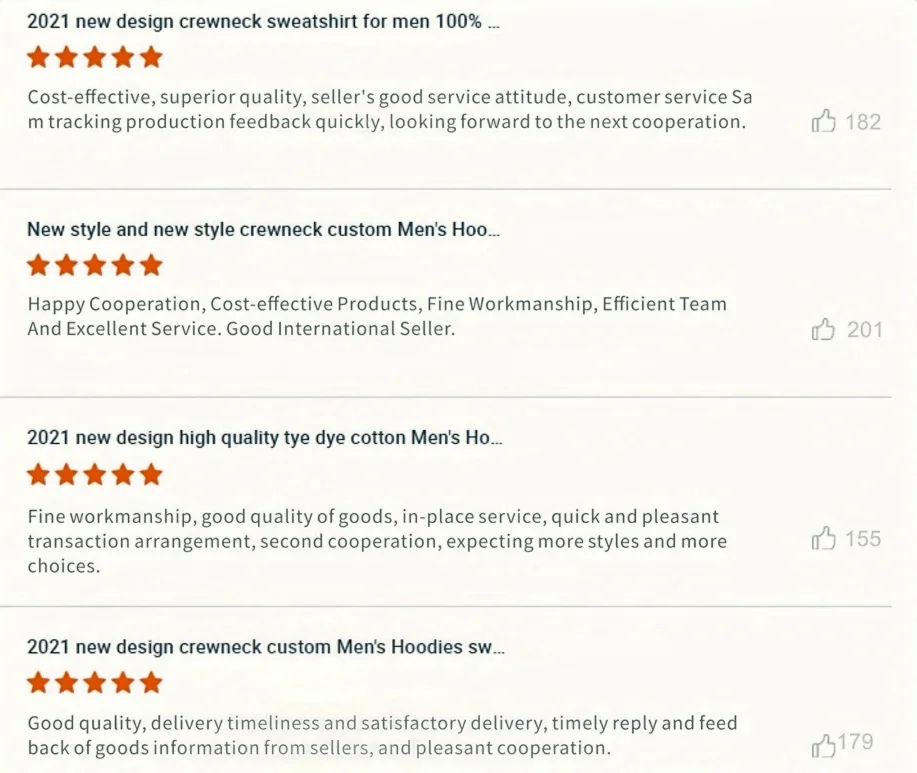Click five-star rating of first review
This screenshot has width=917, height=773.
pos(94,57)
